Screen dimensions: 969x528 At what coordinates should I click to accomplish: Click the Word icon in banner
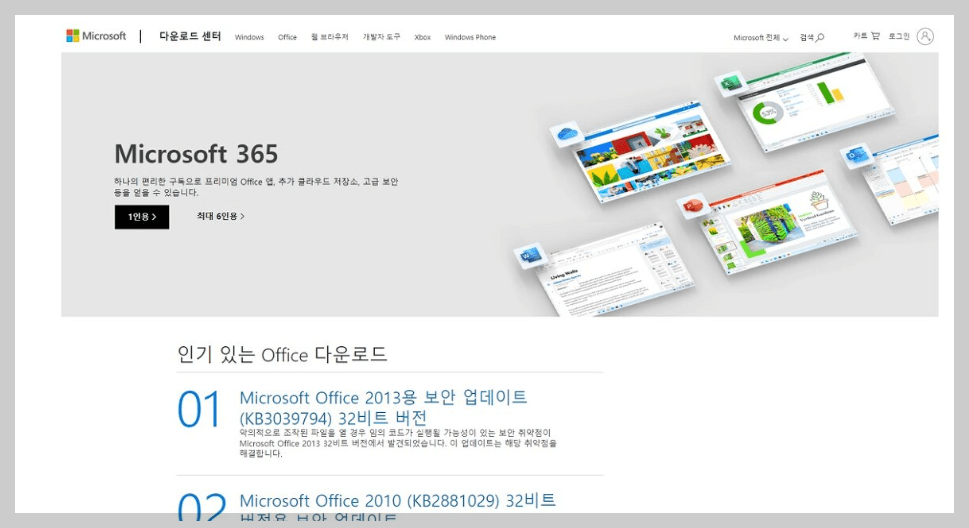pyautogui.click(x=530, y=255)
